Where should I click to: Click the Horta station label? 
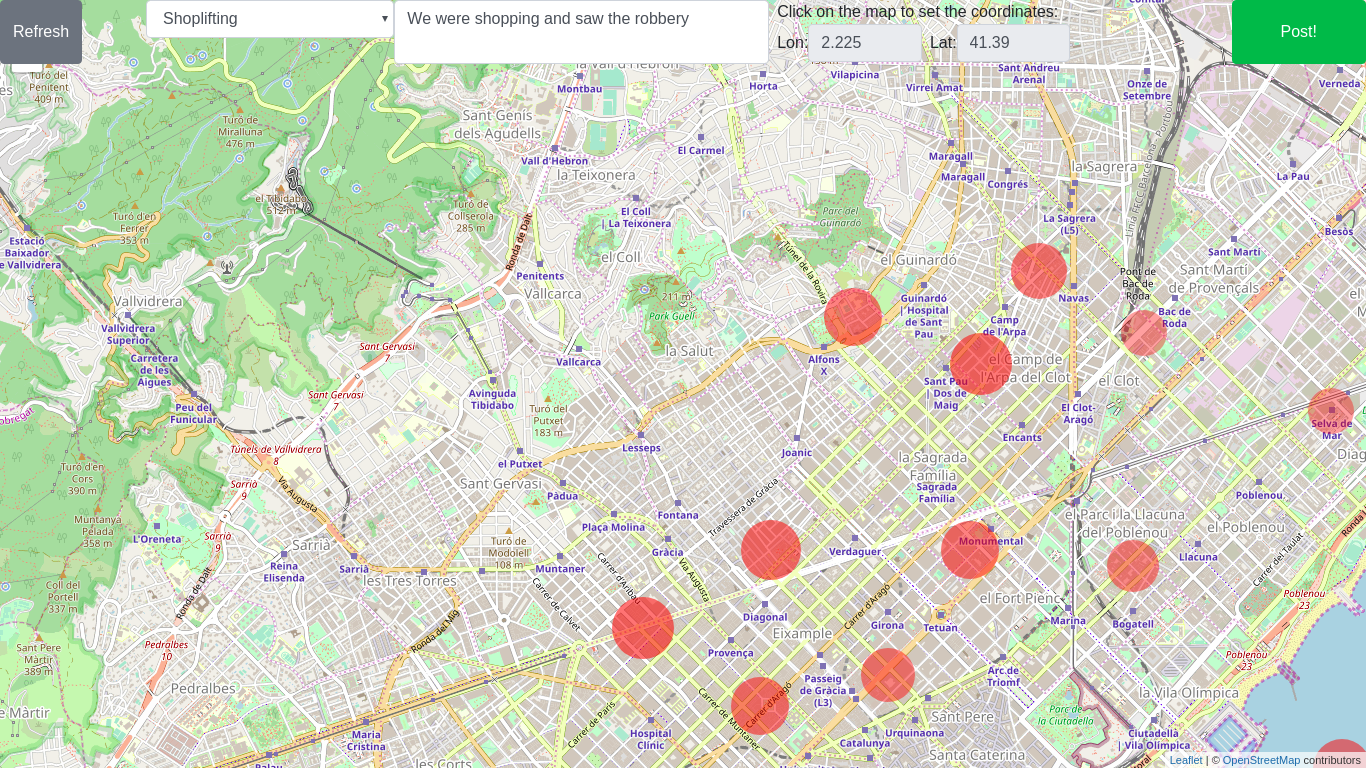[763, 86]
